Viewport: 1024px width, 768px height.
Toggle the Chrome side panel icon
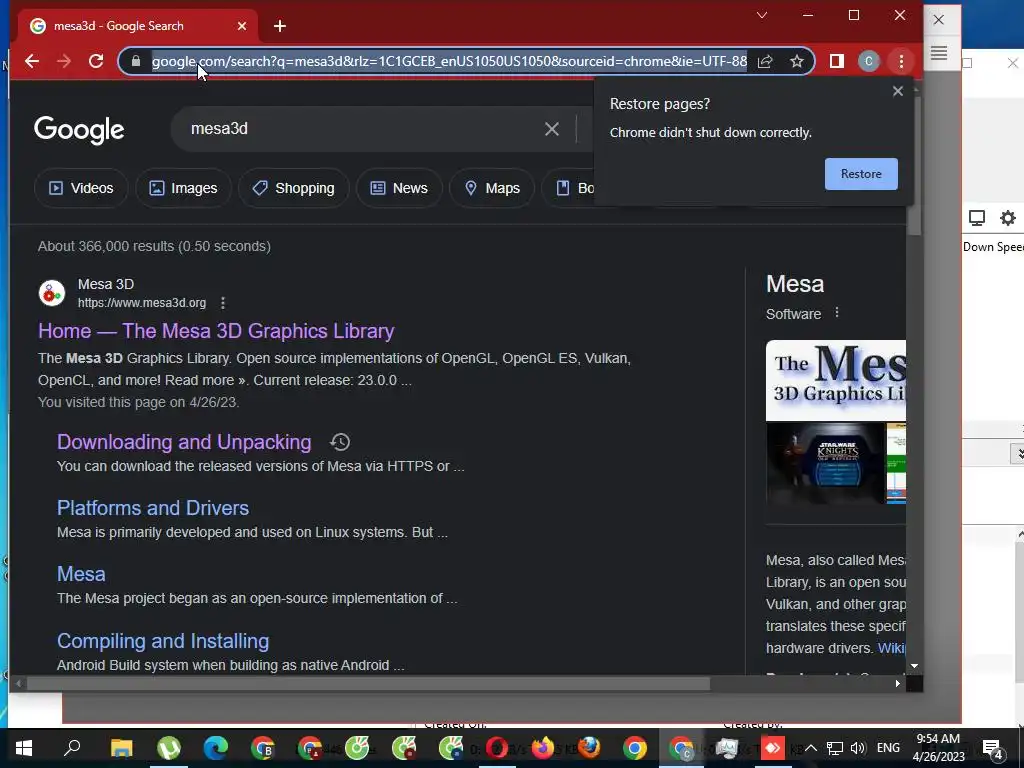pyautogui.click(x=837, y=61)
